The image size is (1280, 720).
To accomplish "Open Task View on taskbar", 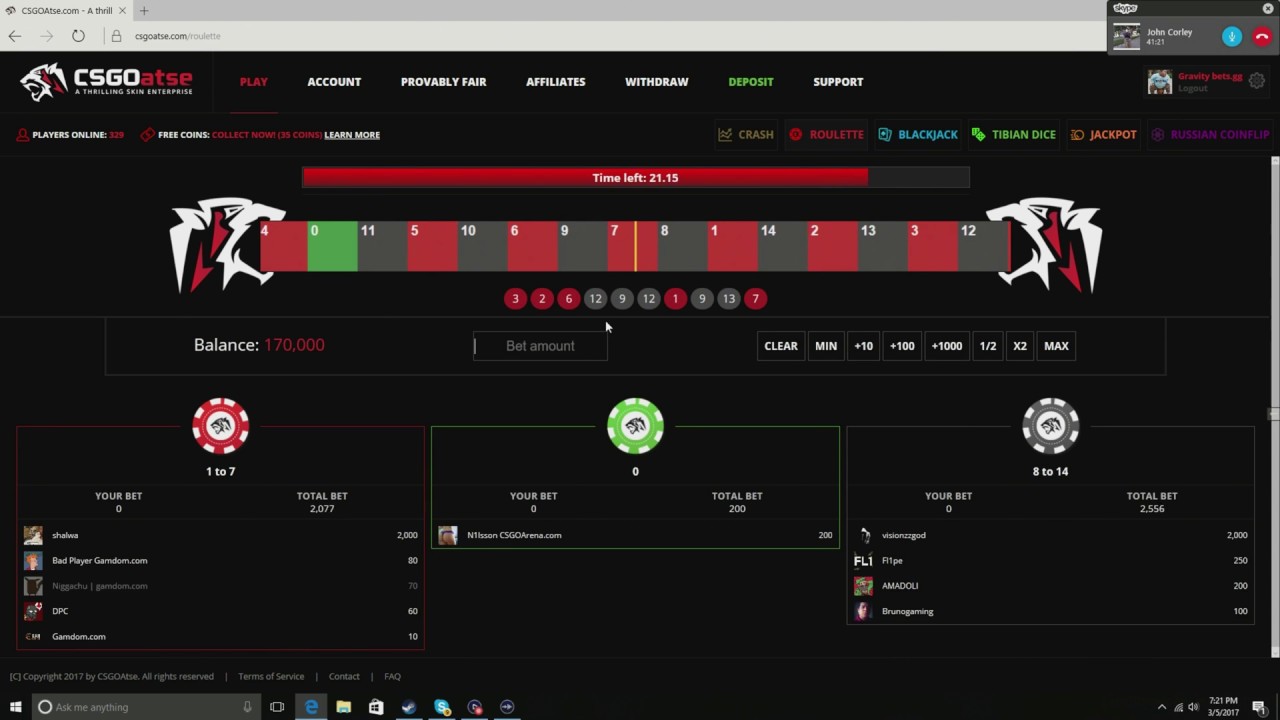I will click(277, 707).
